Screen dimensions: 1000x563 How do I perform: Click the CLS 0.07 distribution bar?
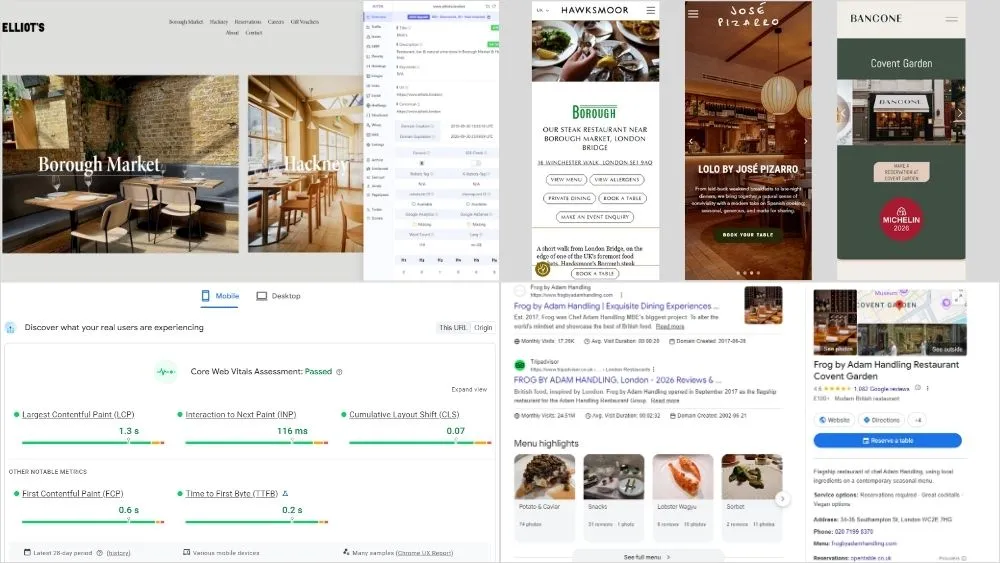(x=420, y=442)
